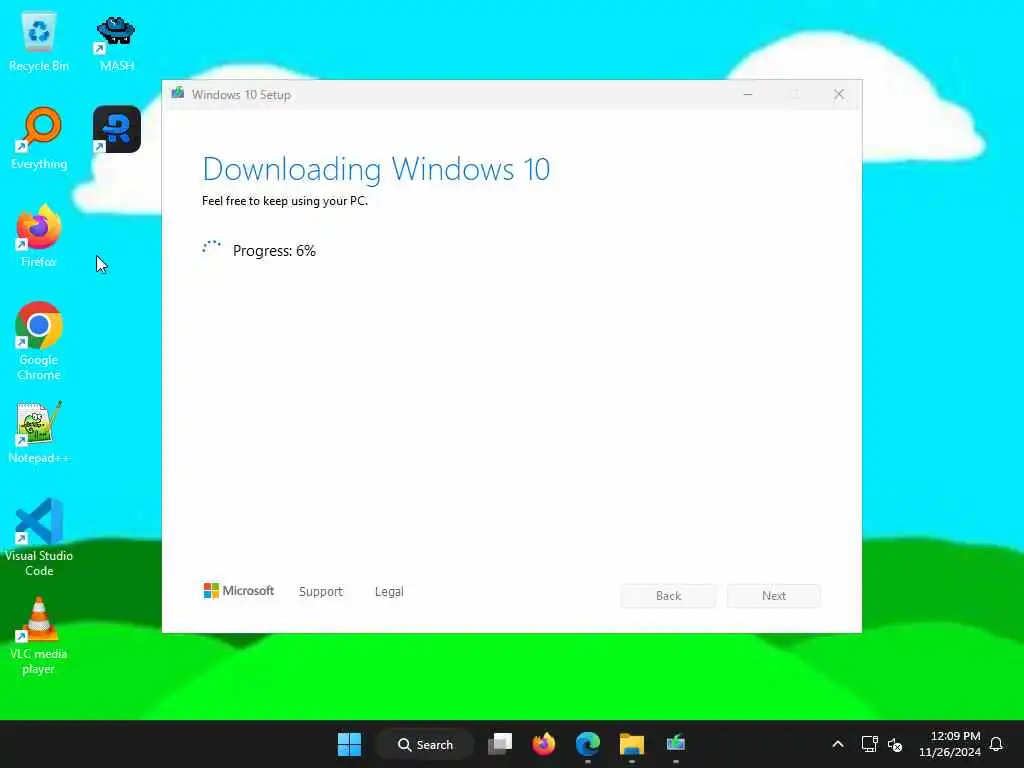The image size is (1024, 768).
Task: Select the dark blue R app shortcut
Action: (116, 129)
